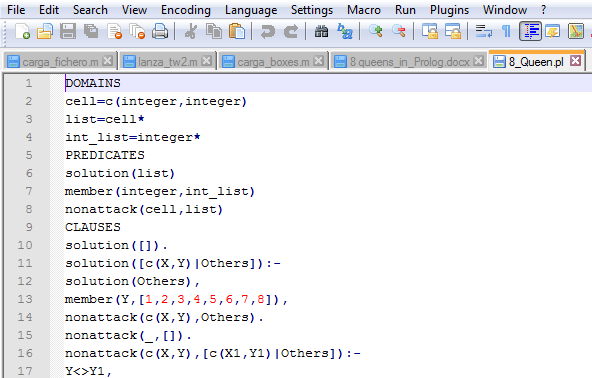The width and height of the screenshot is (592, 378).
Task: Toggle Show All Characters pilcrow button
Action: 506,31
